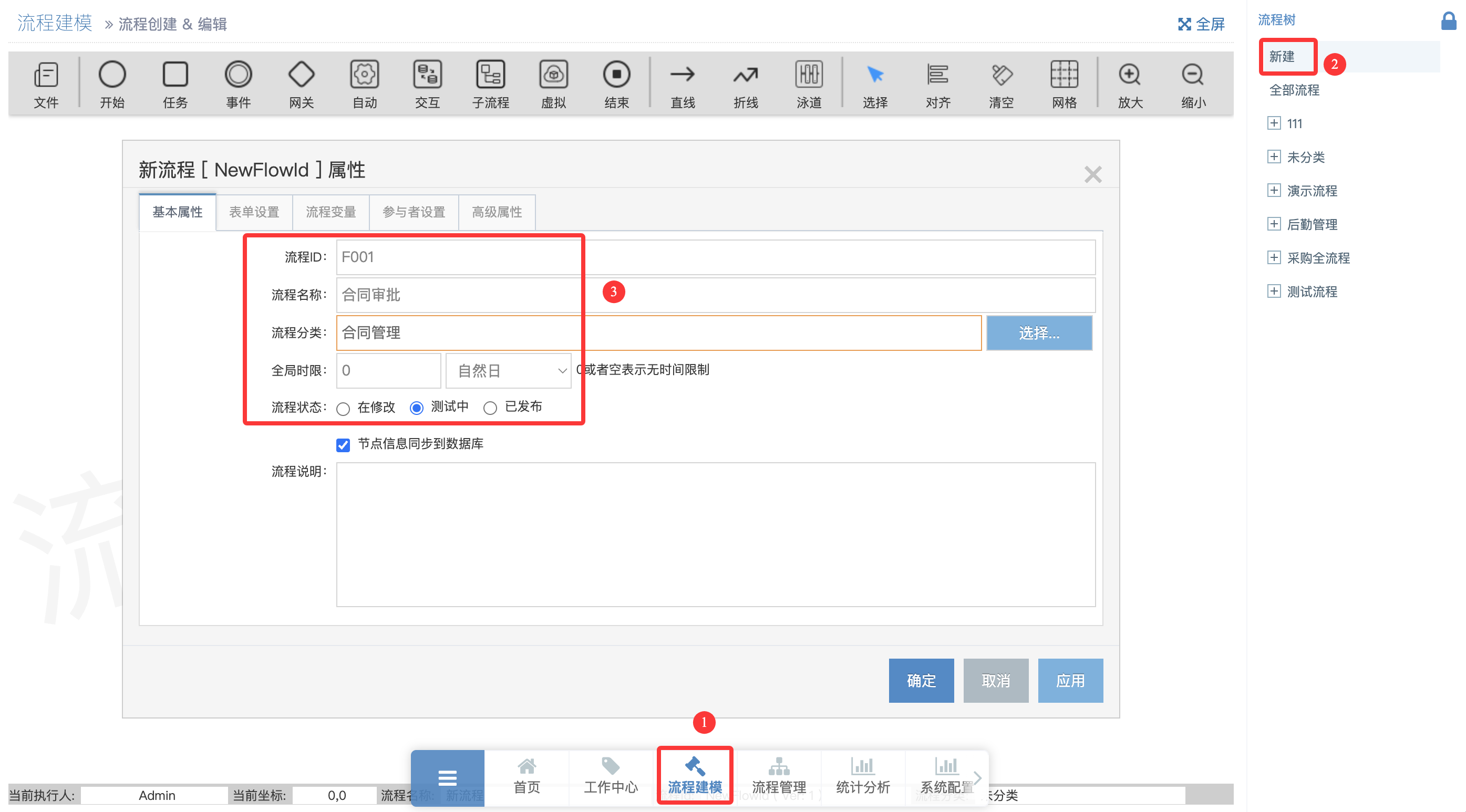
Task: Click the 取消 cancel button
Action: (x=996, y=680)
